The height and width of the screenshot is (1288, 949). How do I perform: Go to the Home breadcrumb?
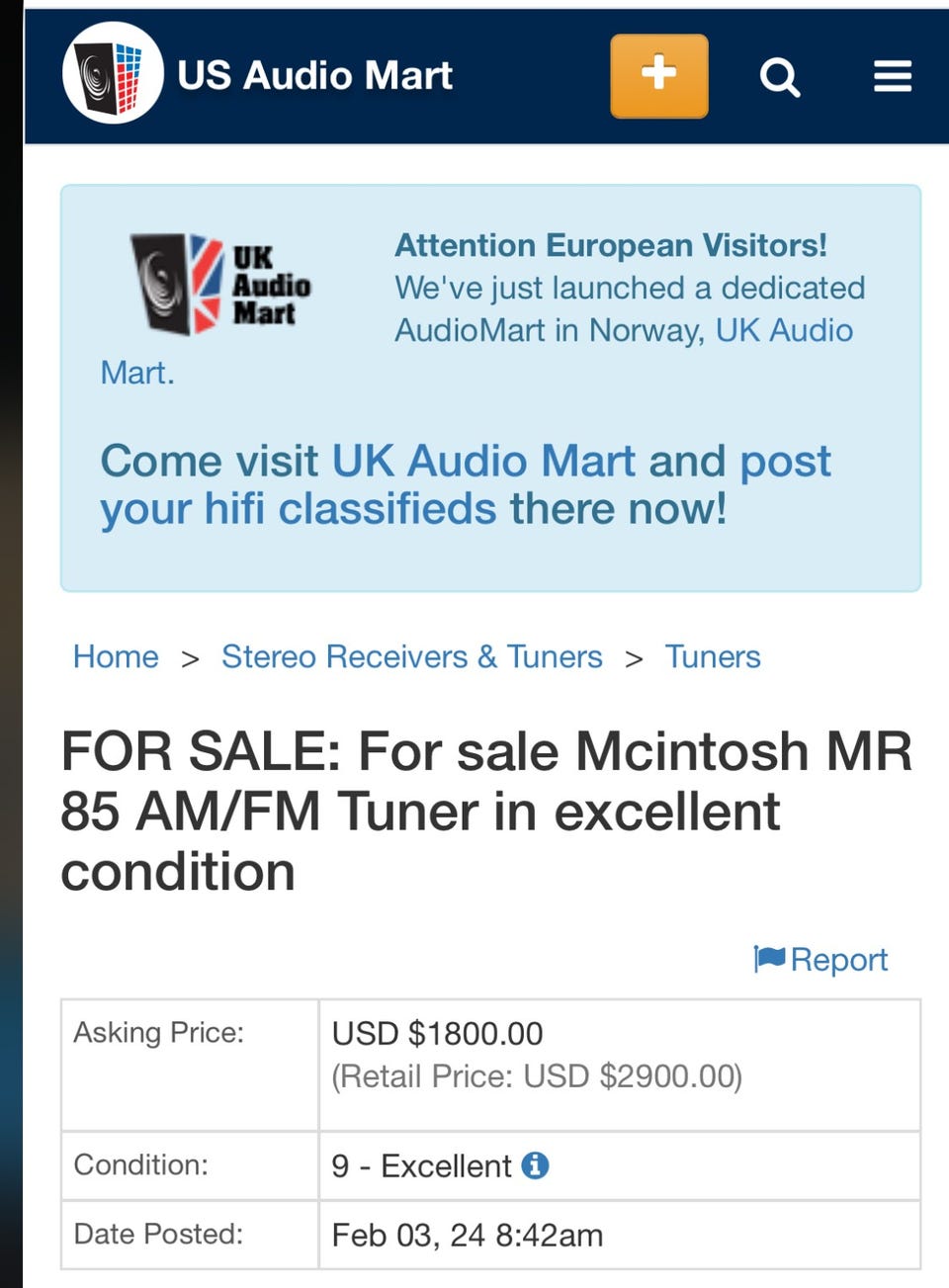116,656
